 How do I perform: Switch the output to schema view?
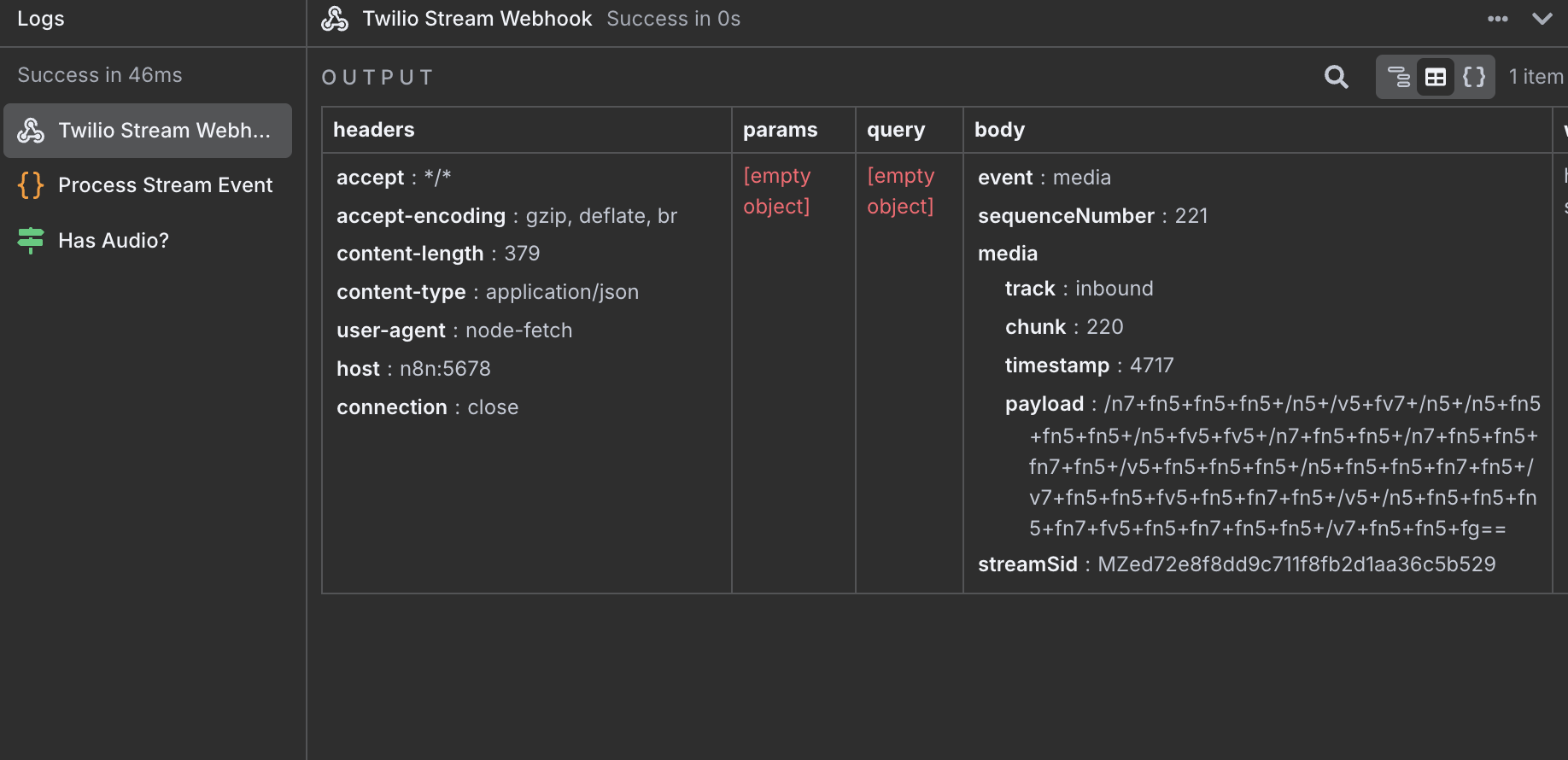click(1398, 77)
